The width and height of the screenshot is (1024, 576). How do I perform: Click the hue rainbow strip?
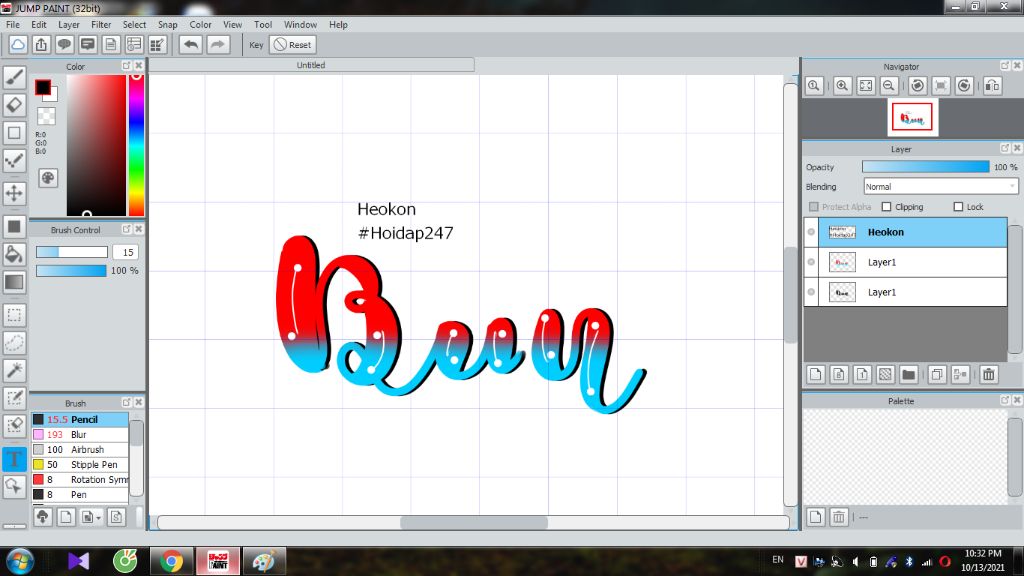pos(136,145)
